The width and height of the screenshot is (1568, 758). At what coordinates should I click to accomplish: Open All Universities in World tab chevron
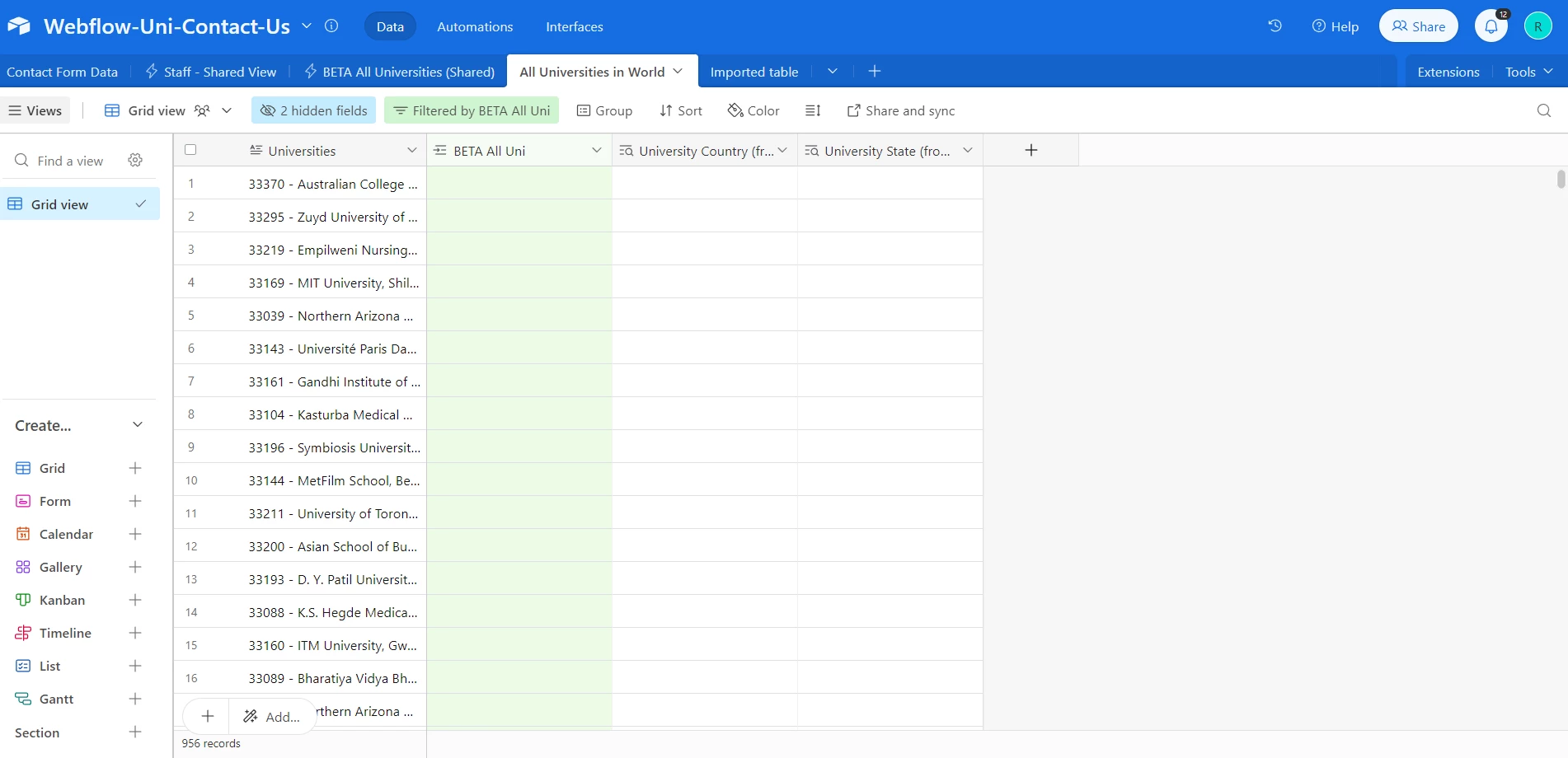(x=678, y=71)
